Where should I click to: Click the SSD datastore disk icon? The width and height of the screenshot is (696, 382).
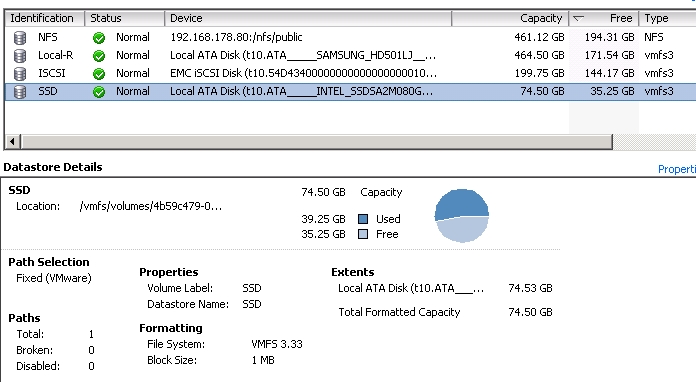(x=20, y=91)
